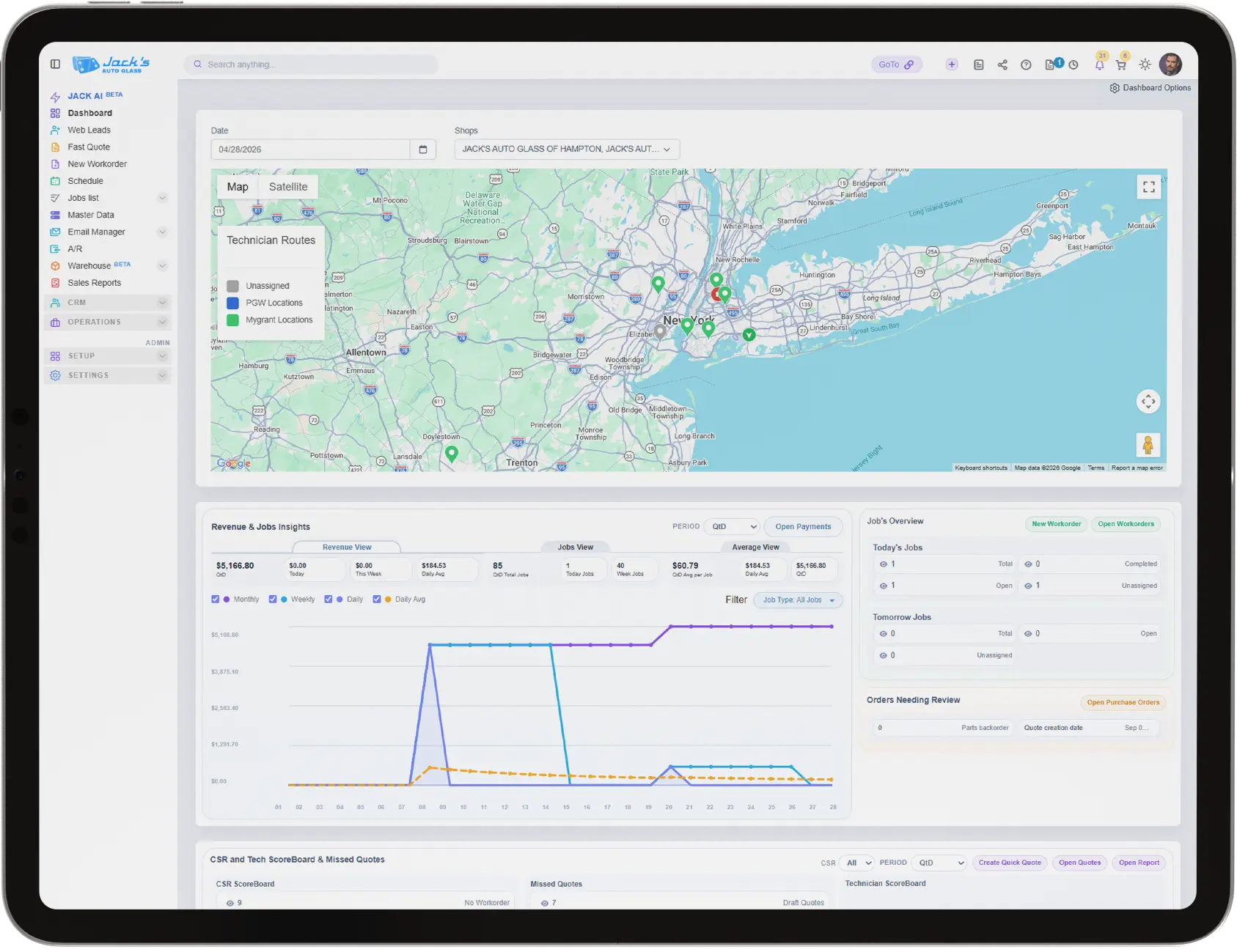Enter fullscreen map view
1237x952 pixels.
pyautogui.click(x=1148, y=188)
